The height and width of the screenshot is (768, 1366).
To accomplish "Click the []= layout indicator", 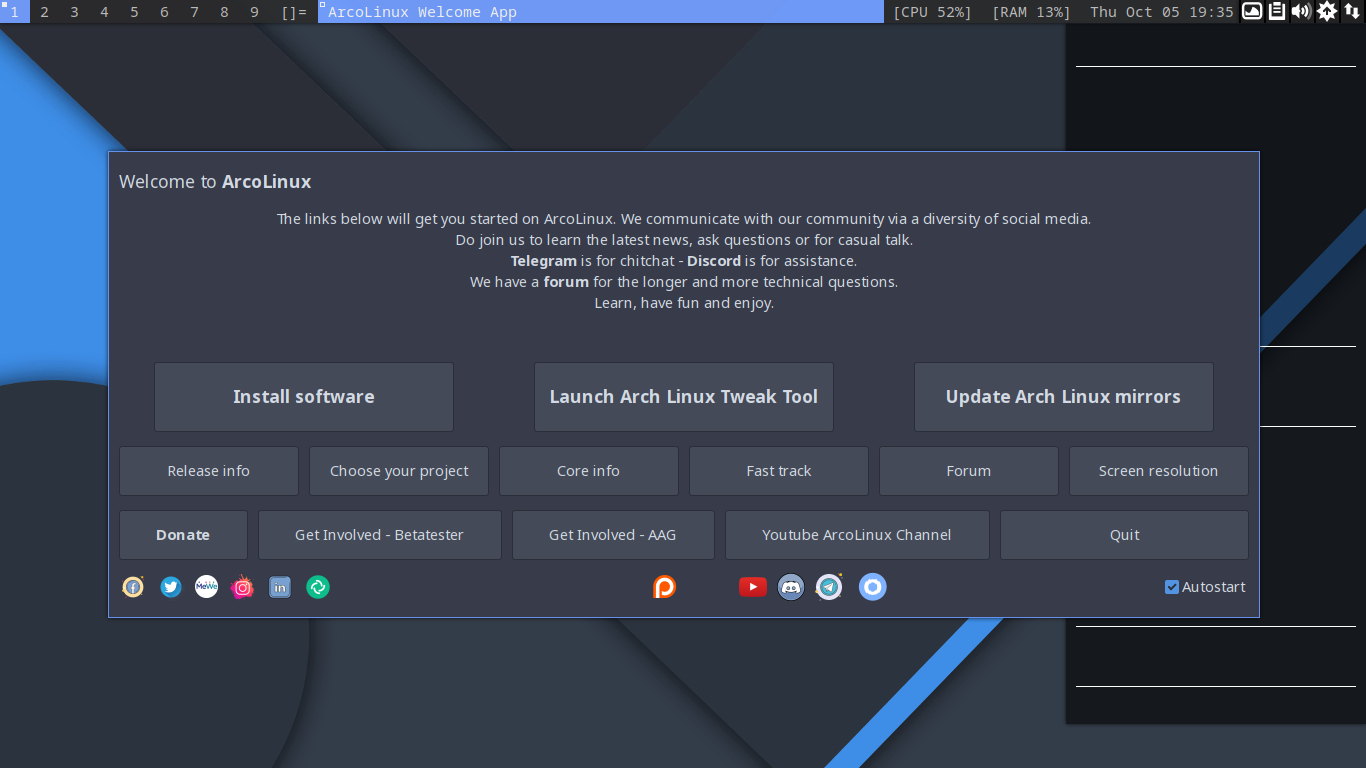I will coord(294,12).
